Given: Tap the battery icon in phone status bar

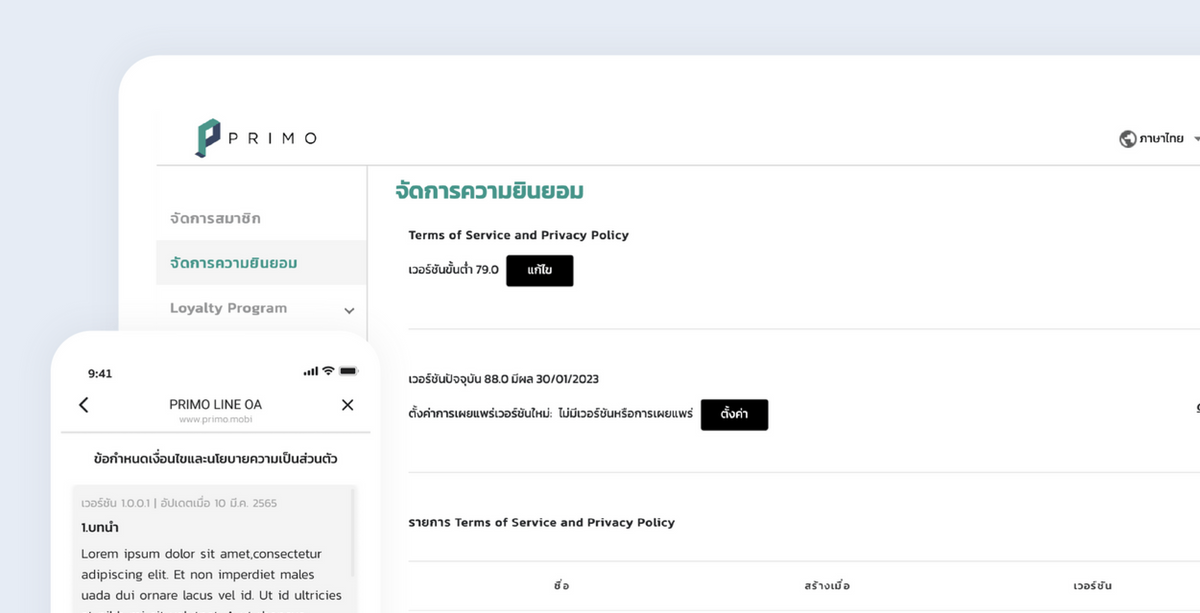Looking at the screenshot, I should [x=348, y=371].
